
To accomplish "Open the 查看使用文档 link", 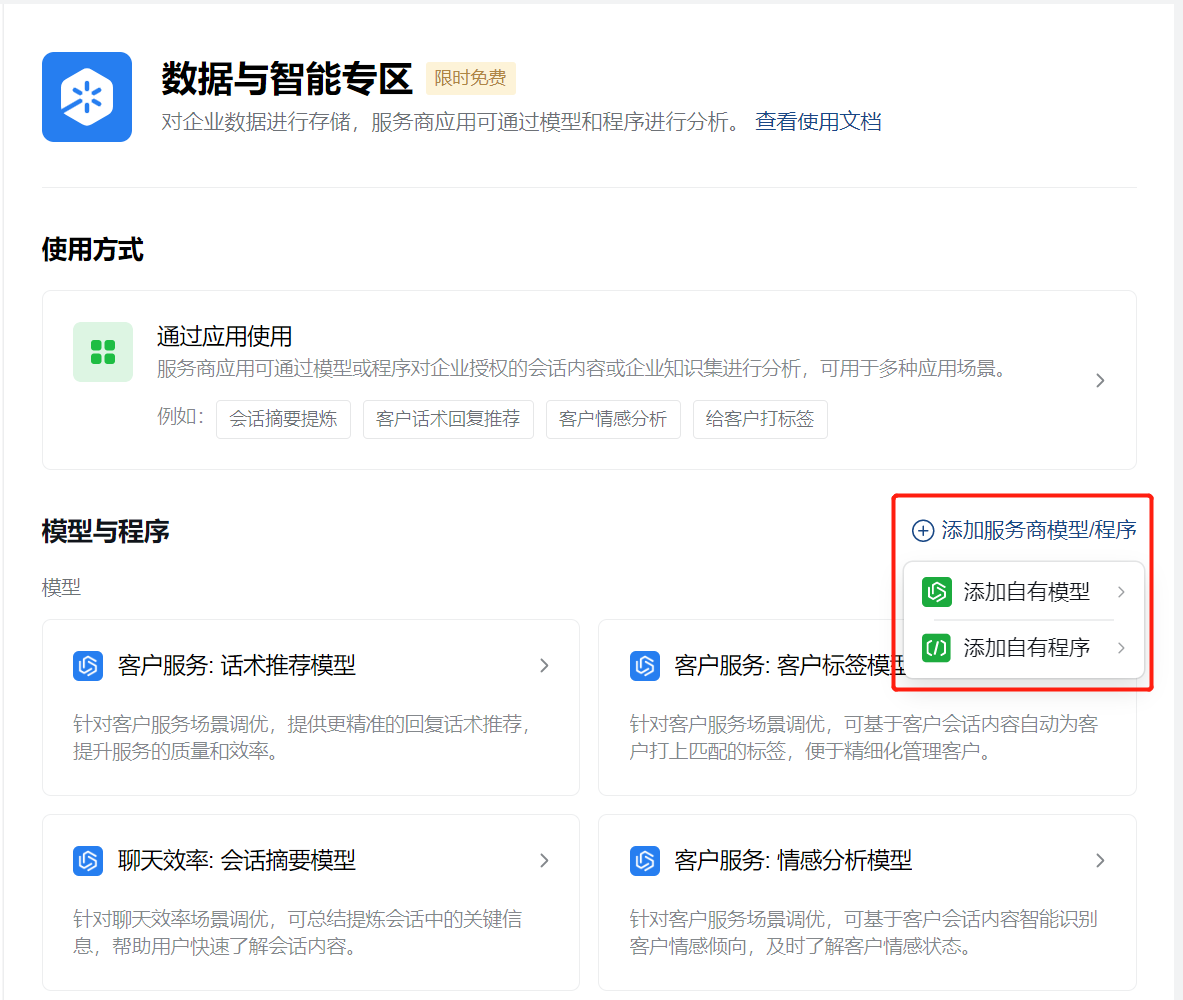I will (x=818, y=122).
